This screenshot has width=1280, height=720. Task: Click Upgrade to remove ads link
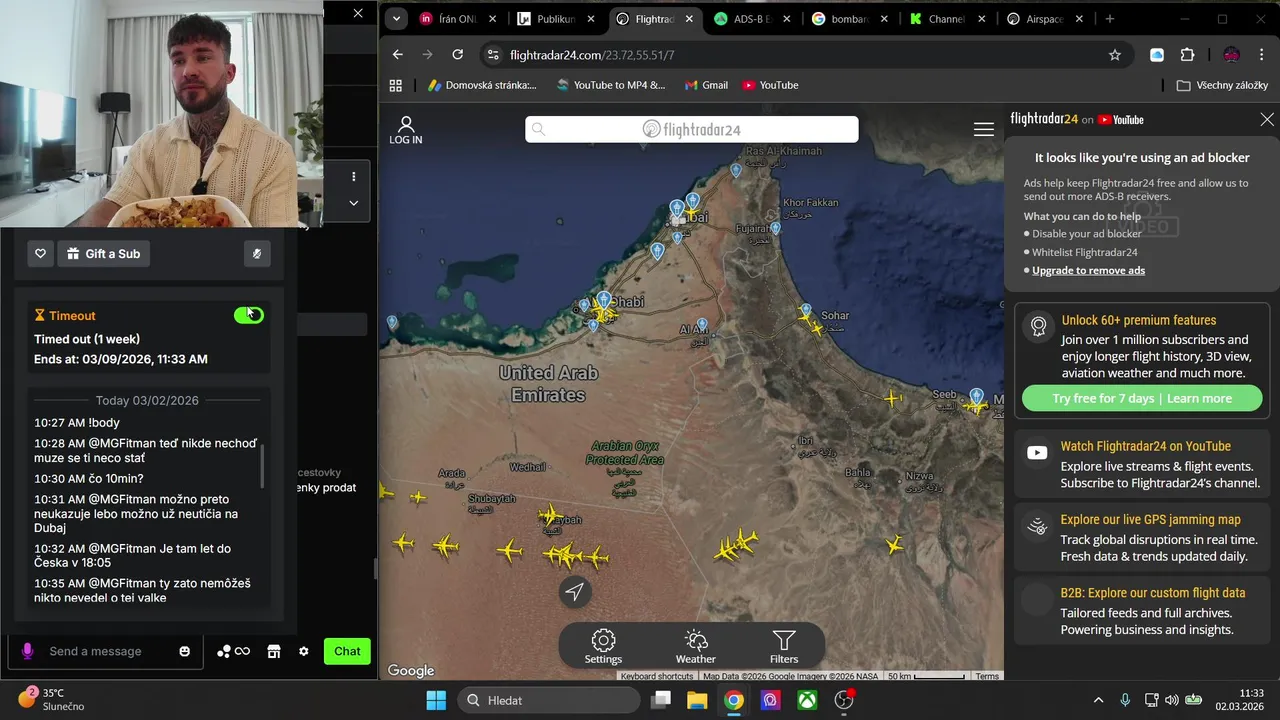[1088, 270]
